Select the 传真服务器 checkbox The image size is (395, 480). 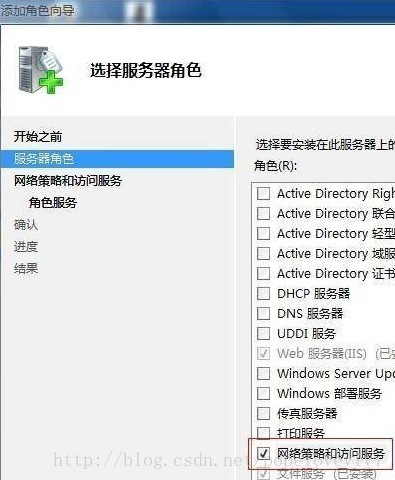click(x=263, y=413)
